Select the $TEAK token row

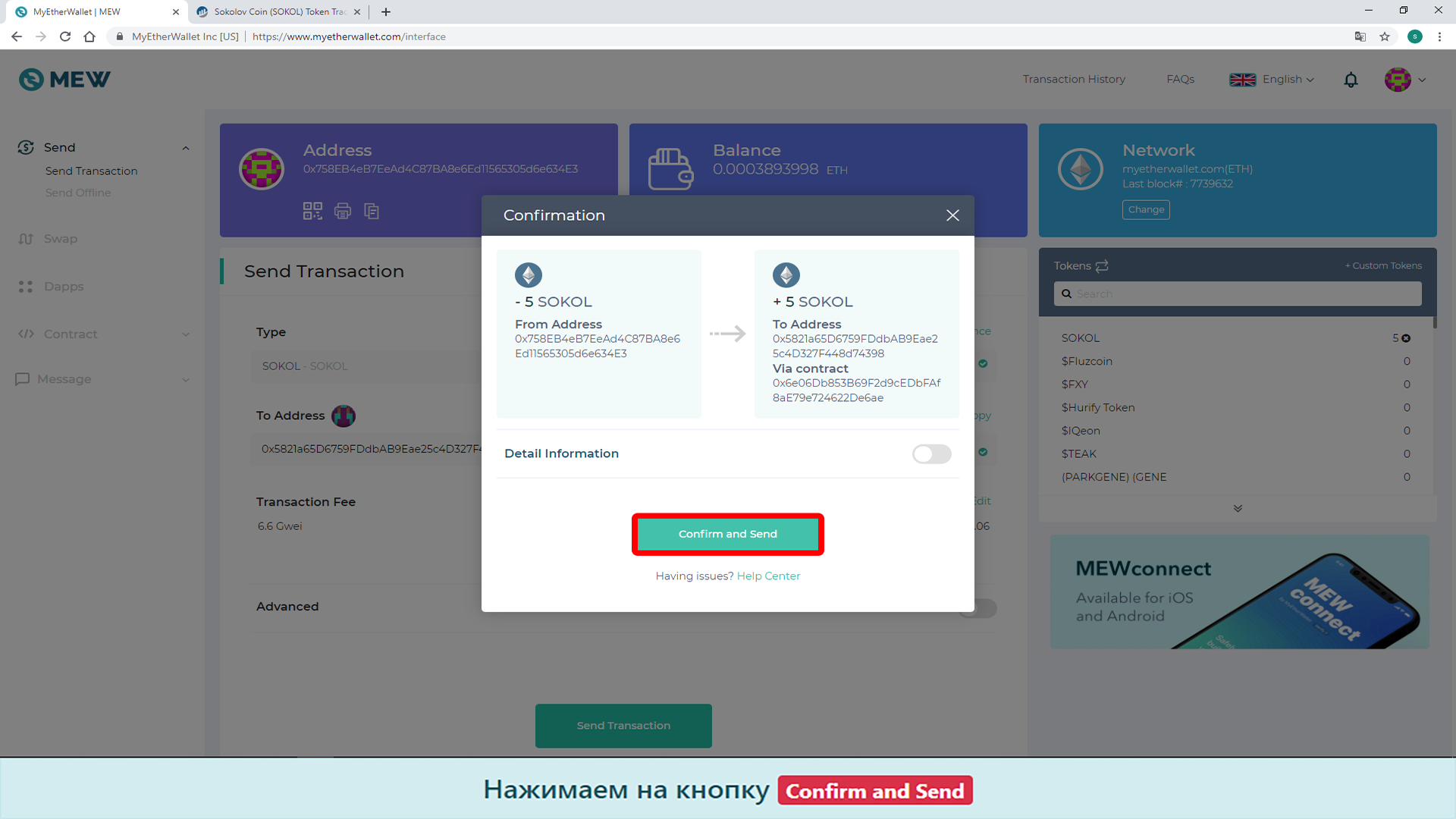click(1236, 454)
